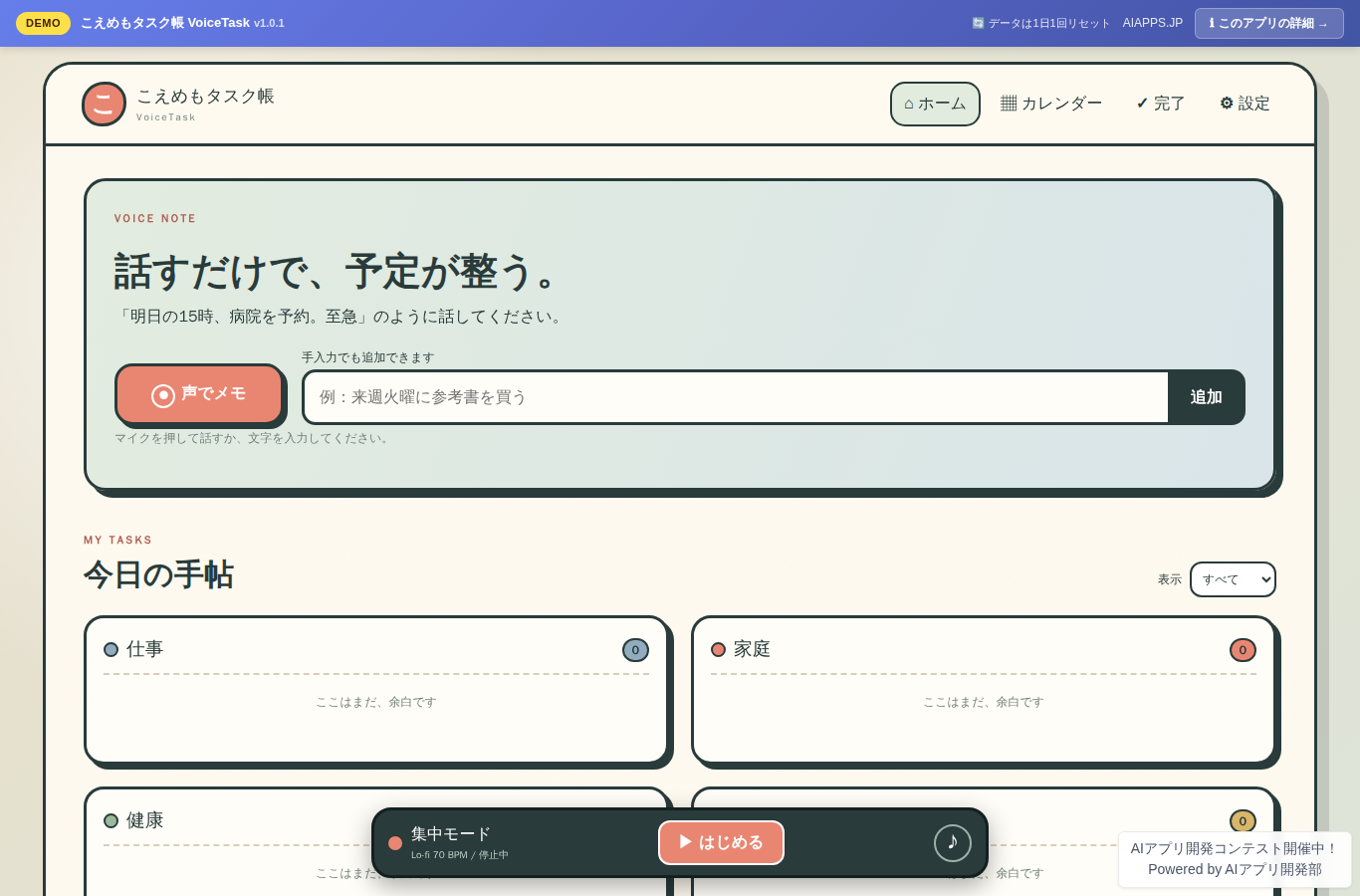
Task: Click the 今日の手帖 heading
Action: [x=158, y=574]
